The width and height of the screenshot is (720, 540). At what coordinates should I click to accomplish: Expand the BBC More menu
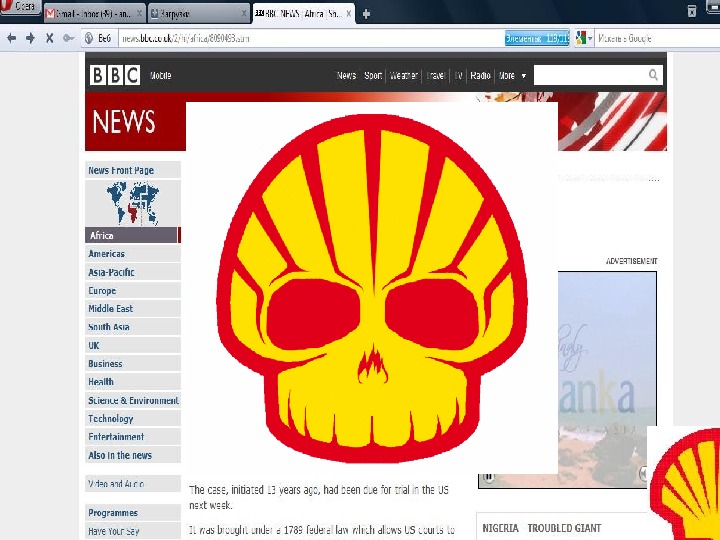click(512, 75)
